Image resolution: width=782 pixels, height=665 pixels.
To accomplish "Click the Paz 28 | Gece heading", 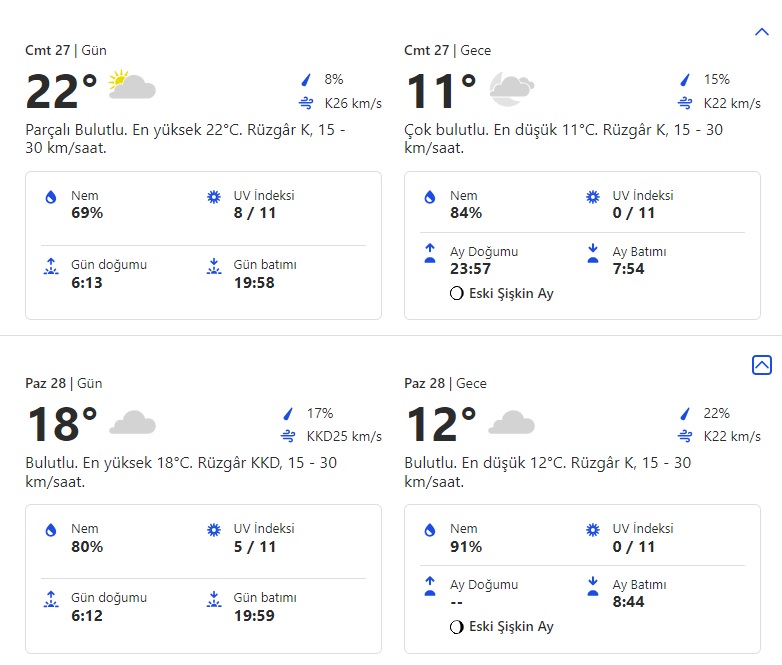I will pos(447,383).
